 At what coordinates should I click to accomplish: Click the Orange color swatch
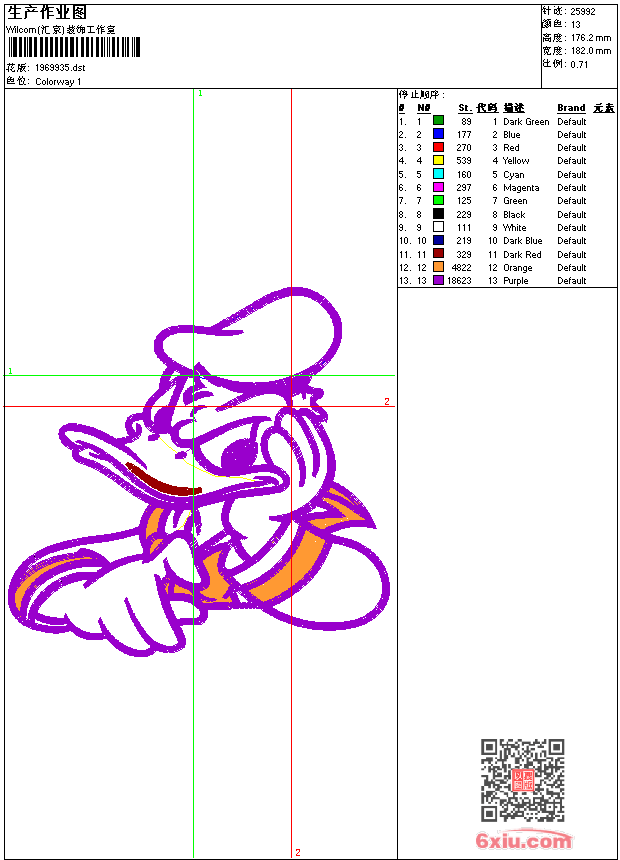[x=438, y=267]
